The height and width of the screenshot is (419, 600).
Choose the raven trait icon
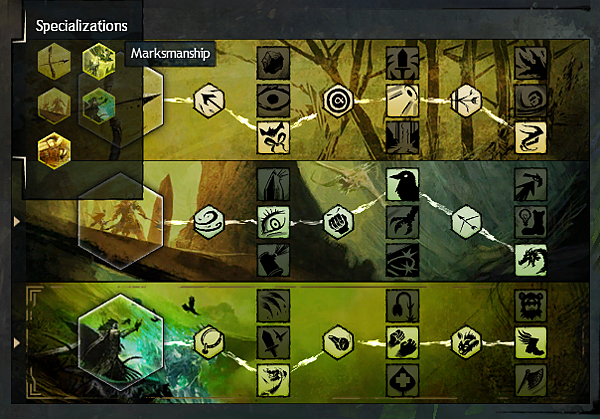coord(402,184)
